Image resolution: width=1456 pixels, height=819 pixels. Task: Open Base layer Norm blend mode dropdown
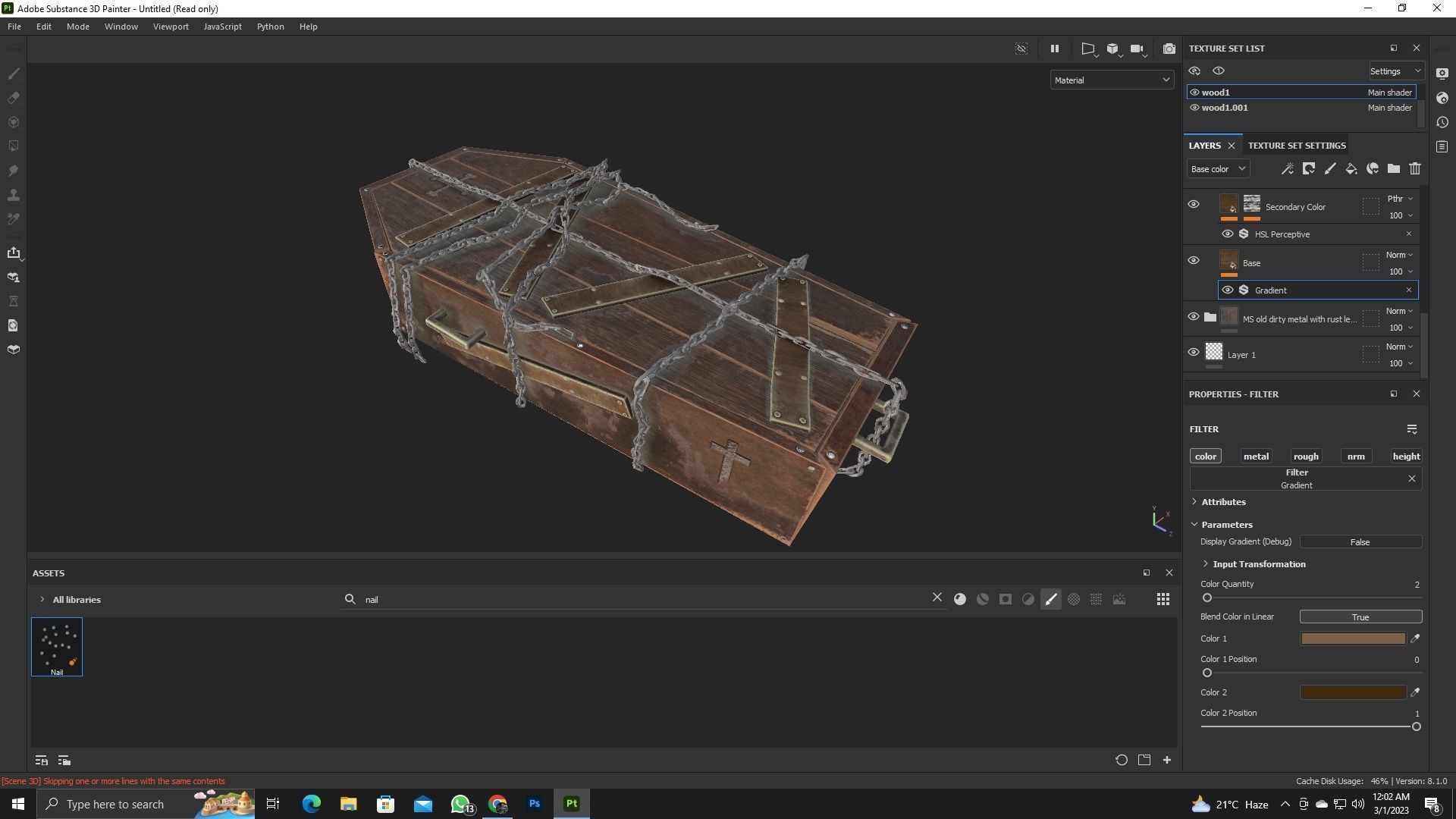click(1400, 255)
